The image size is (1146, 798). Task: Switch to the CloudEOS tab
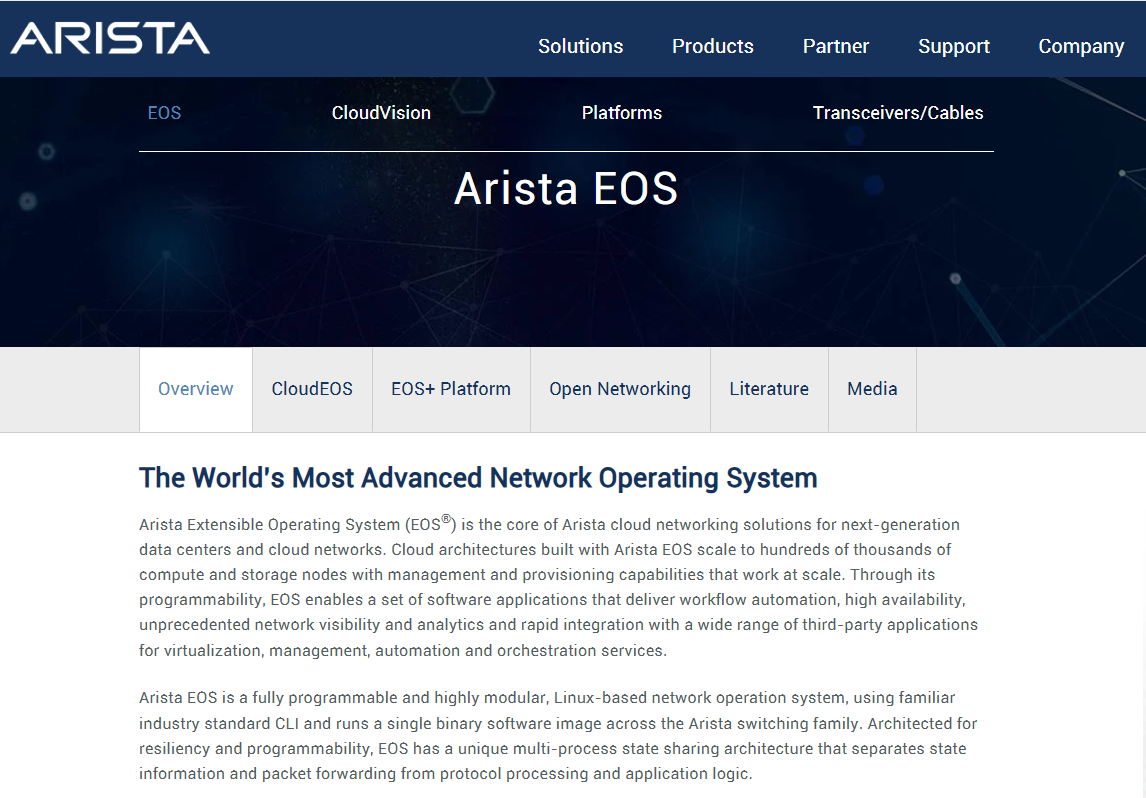[312, 389]
